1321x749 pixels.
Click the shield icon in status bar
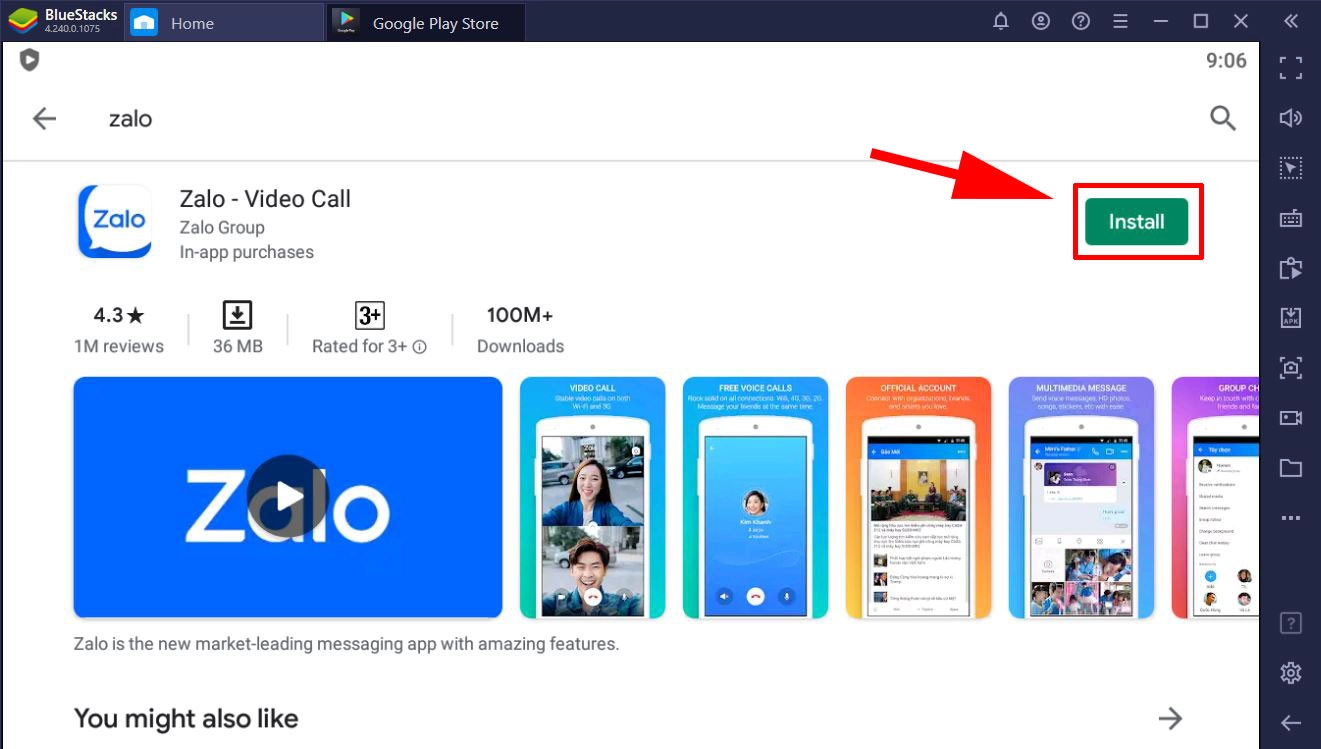30,61
